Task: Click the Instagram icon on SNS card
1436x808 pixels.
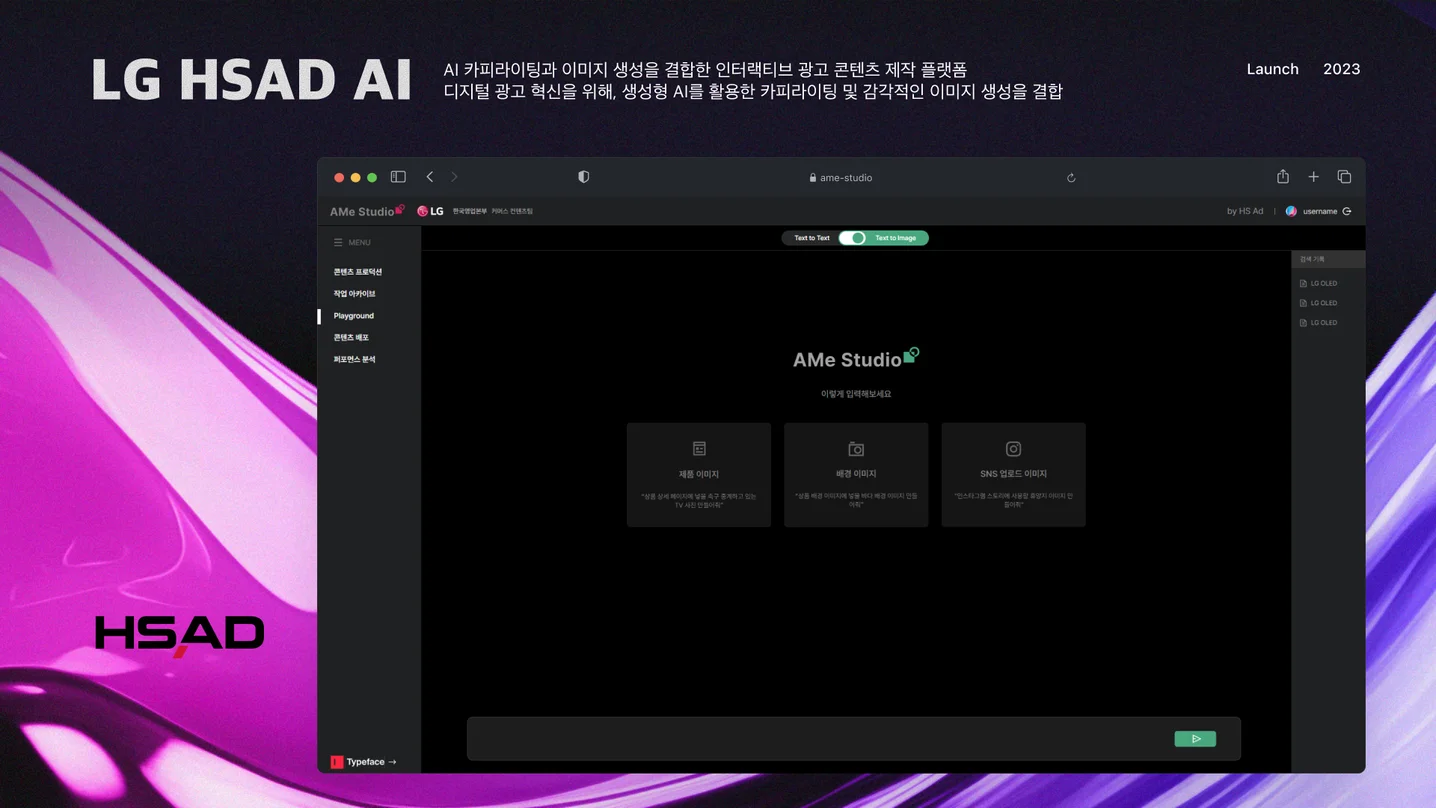Action: click(1013, 449)
